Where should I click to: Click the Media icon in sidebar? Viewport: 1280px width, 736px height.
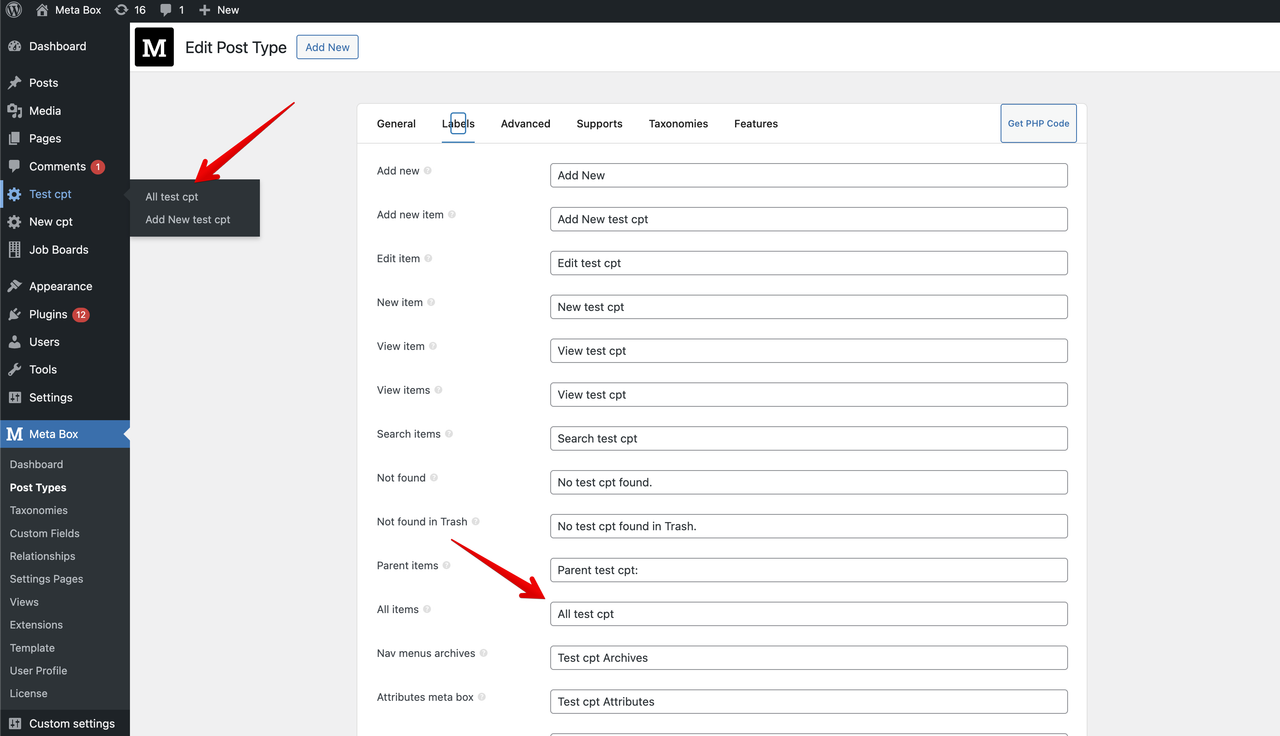[14, 111]
